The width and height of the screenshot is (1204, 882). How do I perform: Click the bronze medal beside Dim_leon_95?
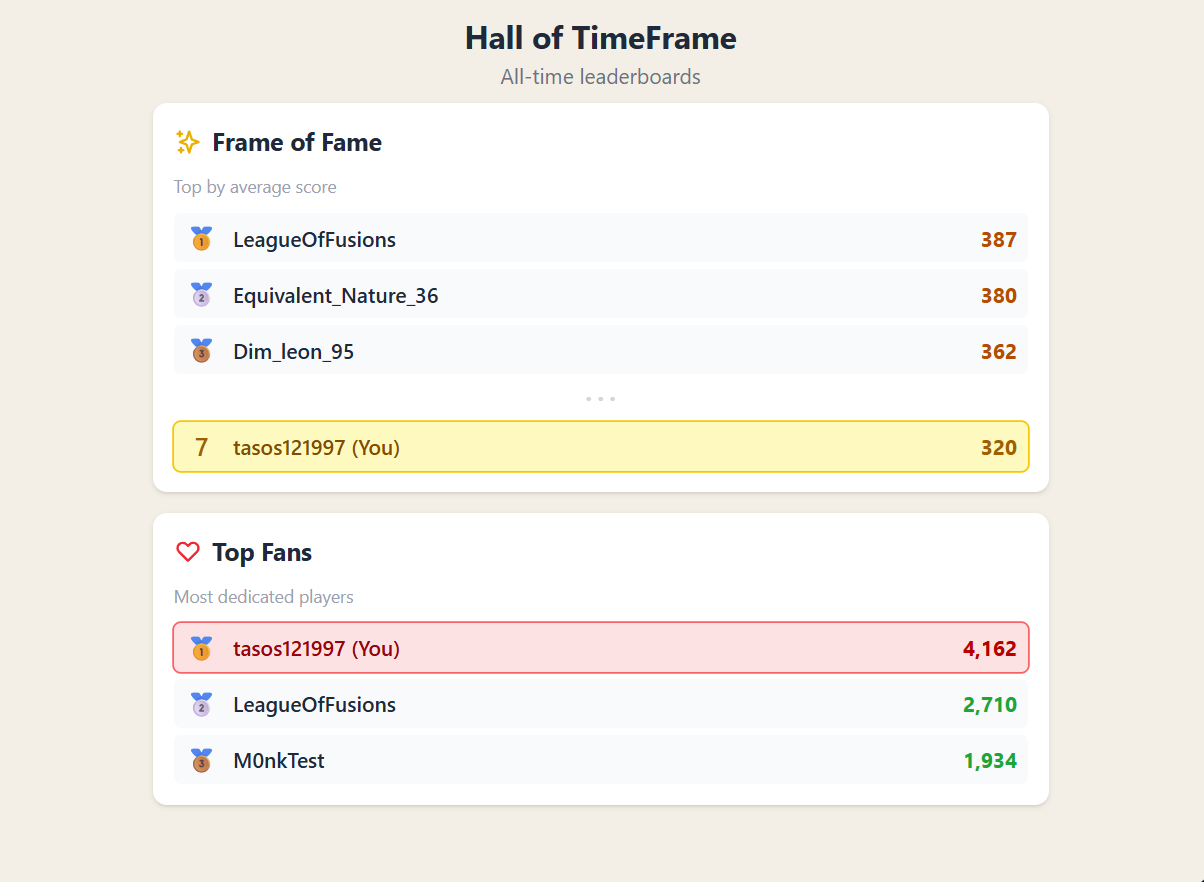[202, 351]
